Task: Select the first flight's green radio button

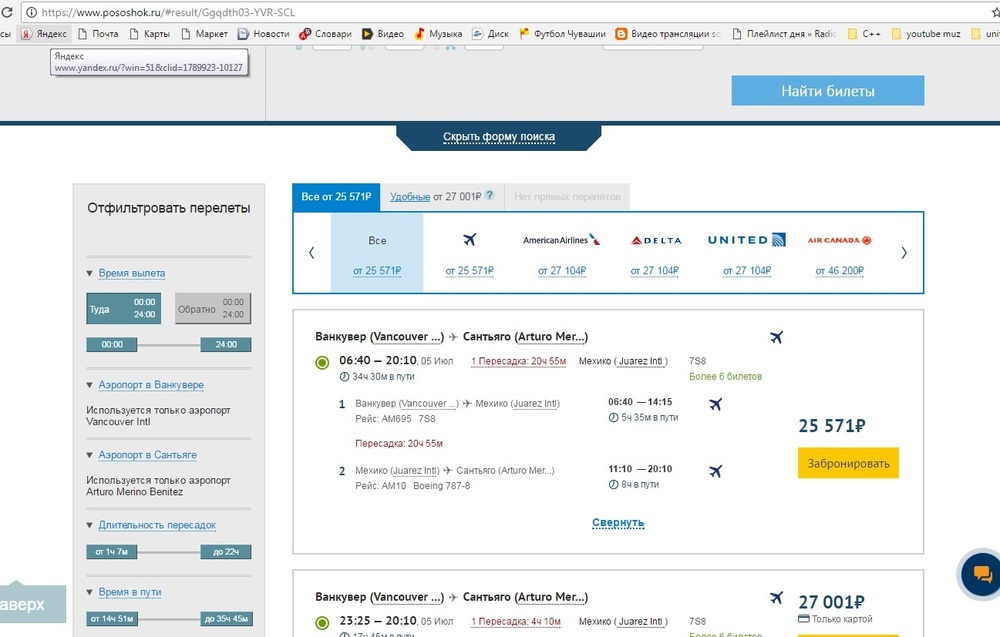Action: tap(322, 362)
